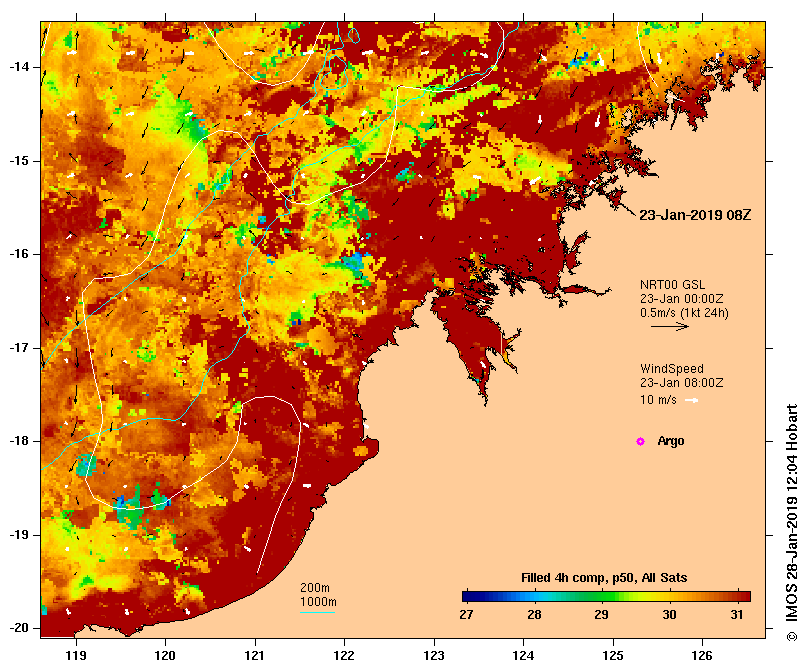Click the date label 23-Jan-2019 08Z

point(695,215)
